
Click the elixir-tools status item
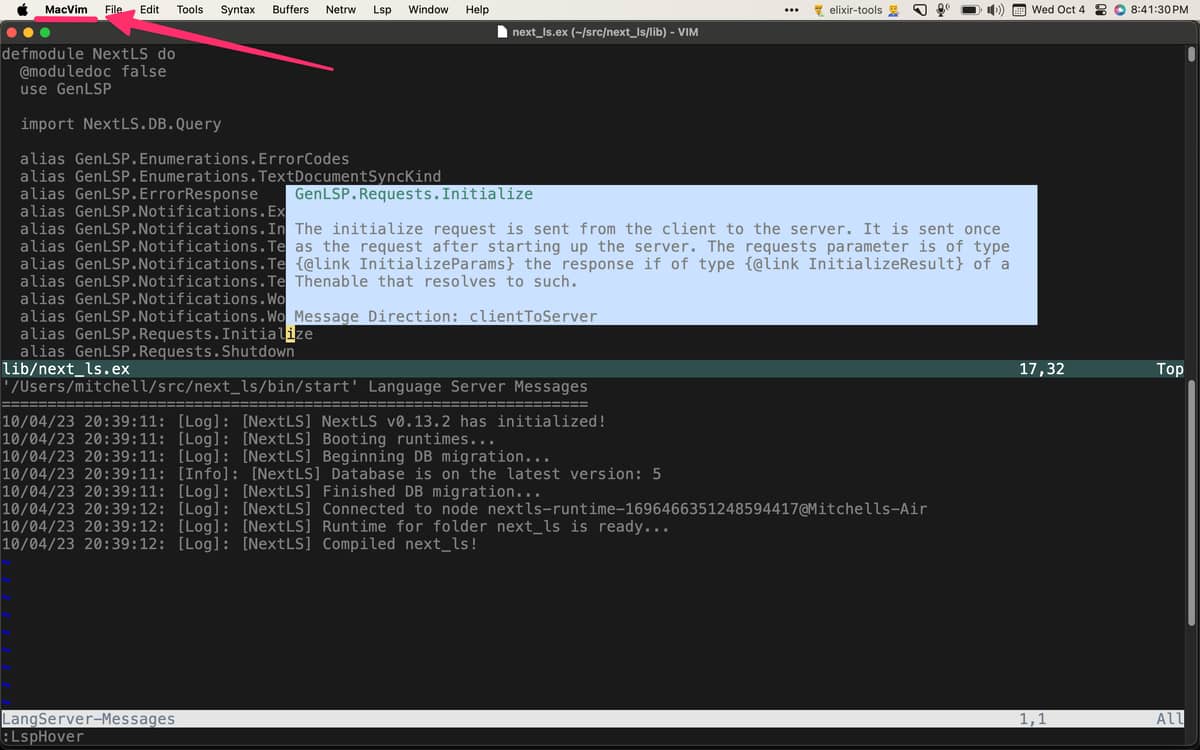[x=856, y=10]
